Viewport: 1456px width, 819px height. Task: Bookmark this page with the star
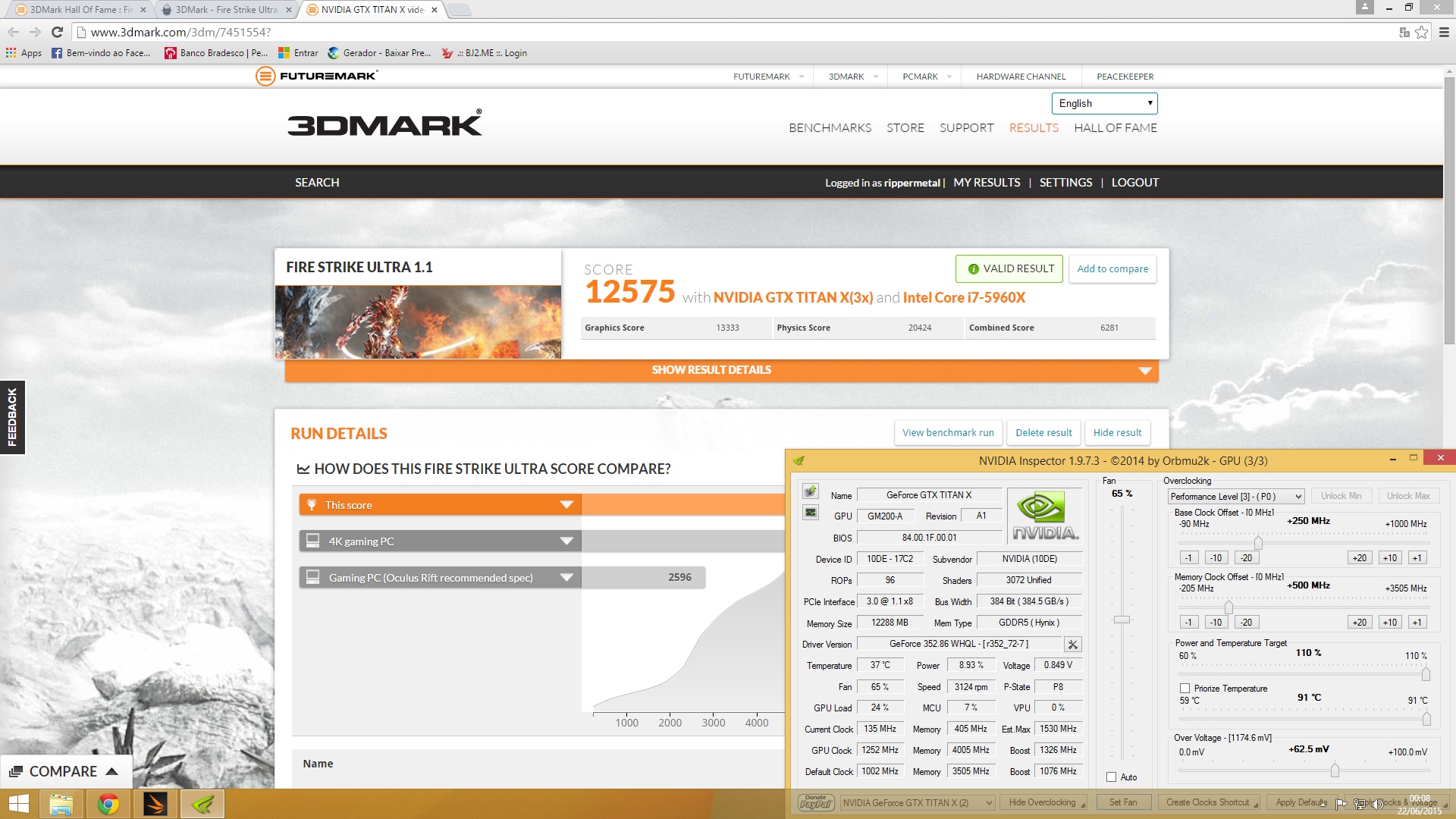(x=1422, y=32)
